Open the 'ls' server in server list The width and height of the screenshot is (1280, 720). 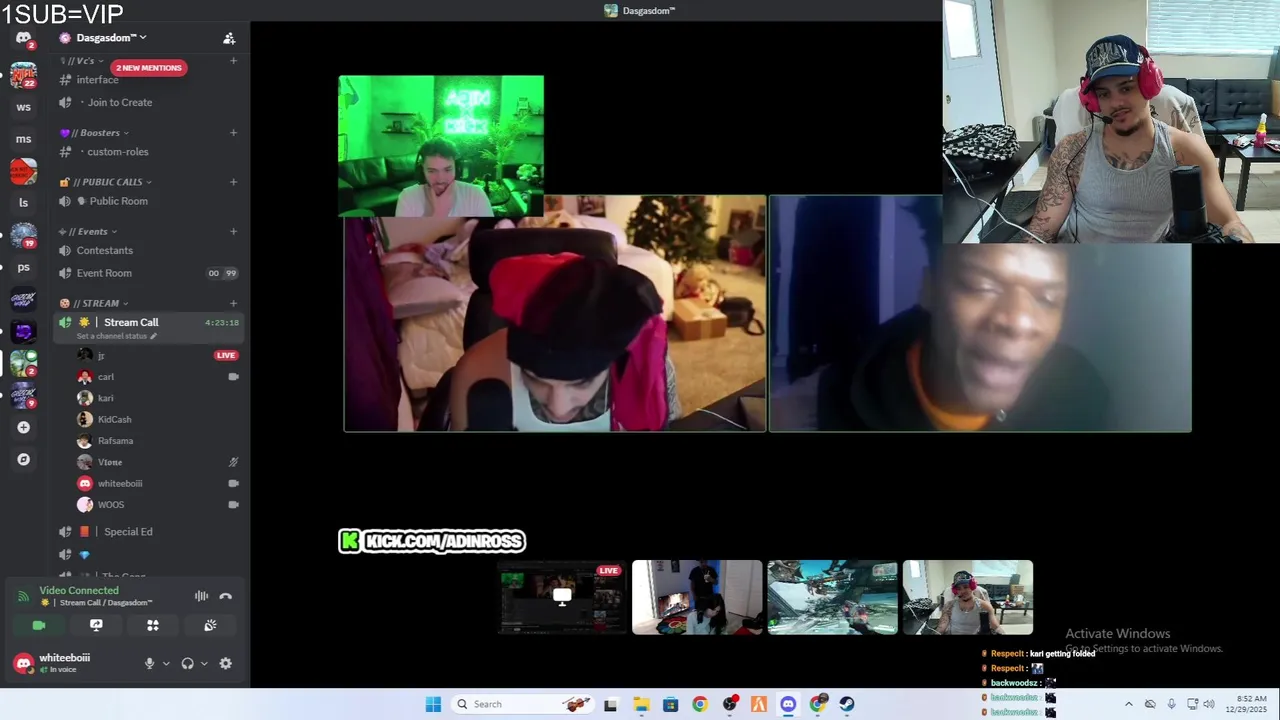[23, 203]
